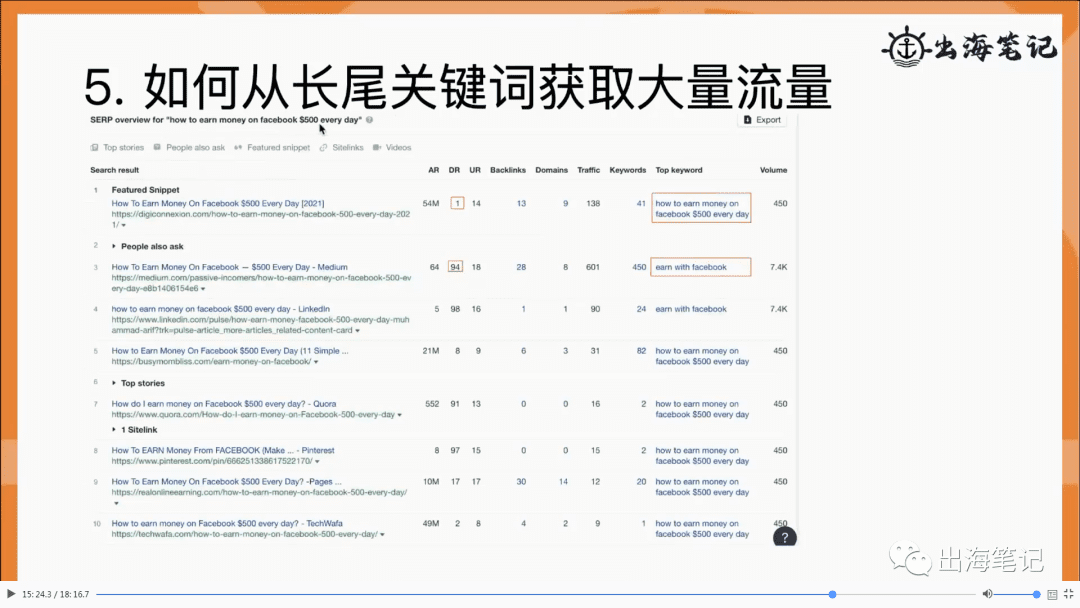The image size is (1080, 608).
Task: Open dropdown arrow after quora.com URL
Action: point(399,415)
